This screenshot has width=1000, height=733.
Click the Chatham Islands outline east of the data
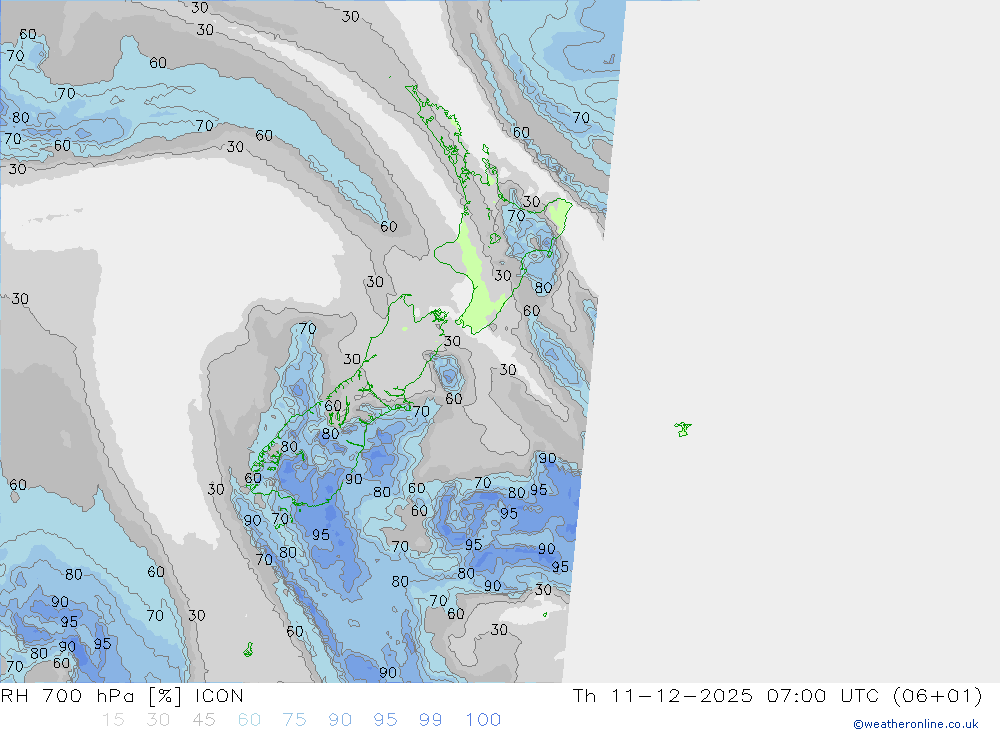click(683, 429)
